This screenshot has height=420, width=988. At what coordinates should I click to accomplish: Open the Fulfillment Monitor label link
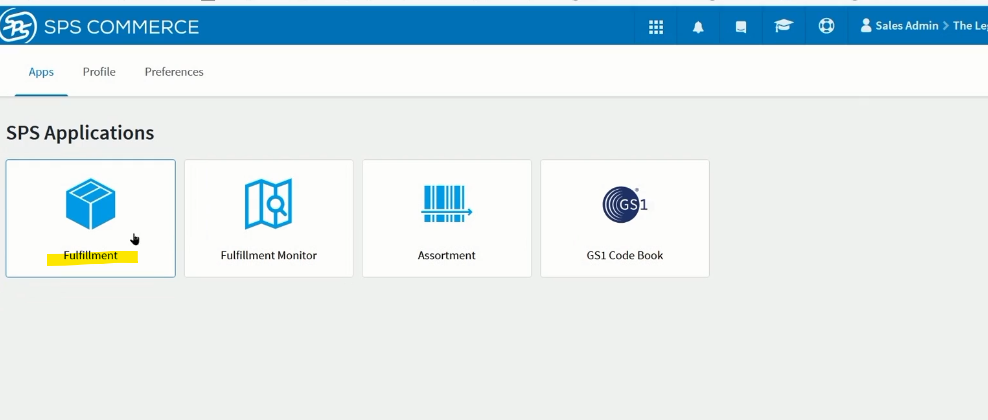(x=268, y=256)
